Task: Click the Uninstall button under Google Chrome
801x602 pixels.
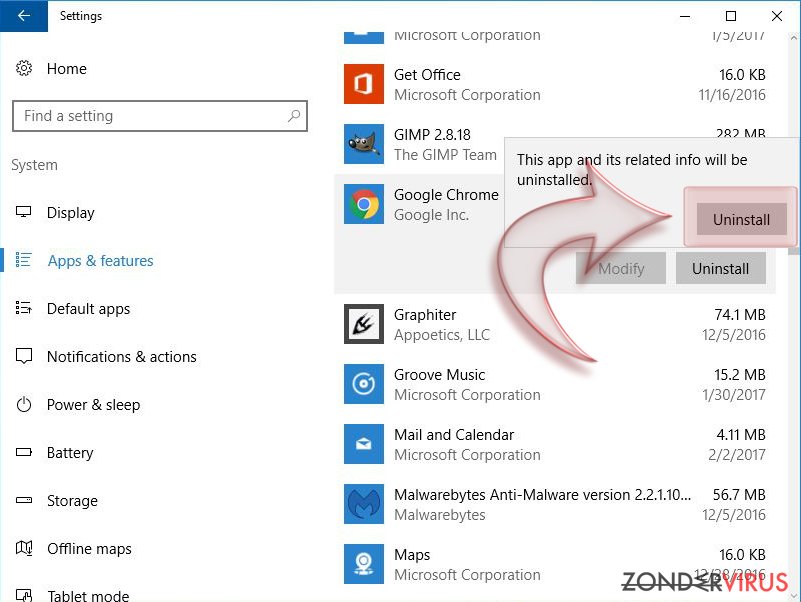Action: (x=720, y=268)
